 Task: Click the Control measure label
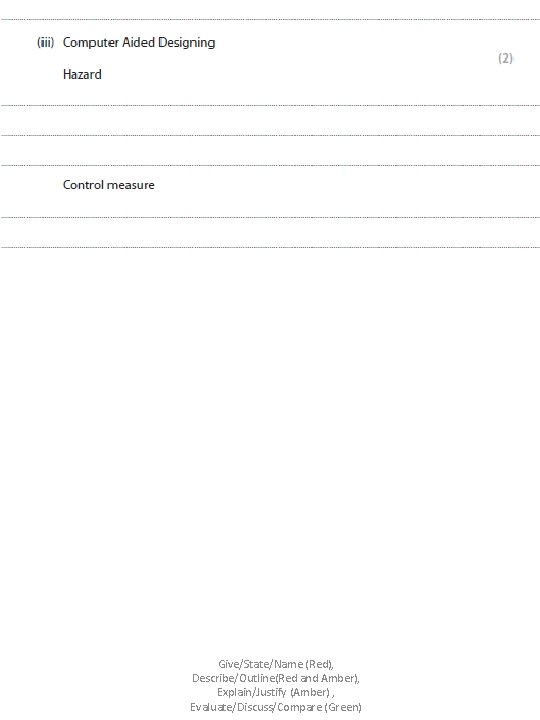(x=109, y=185)
